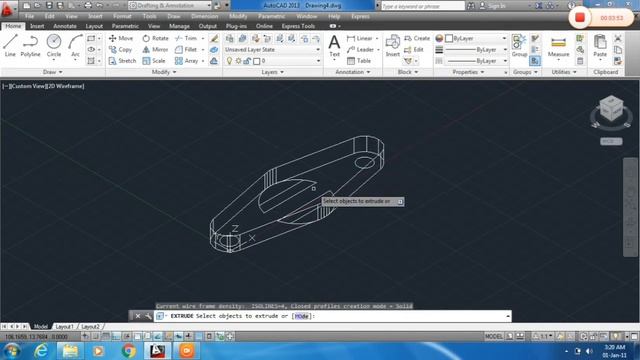The height and width of the screenshot is (360, 640).
Task: Click the layer 0 color swatch
Action: tap(256, 61)
